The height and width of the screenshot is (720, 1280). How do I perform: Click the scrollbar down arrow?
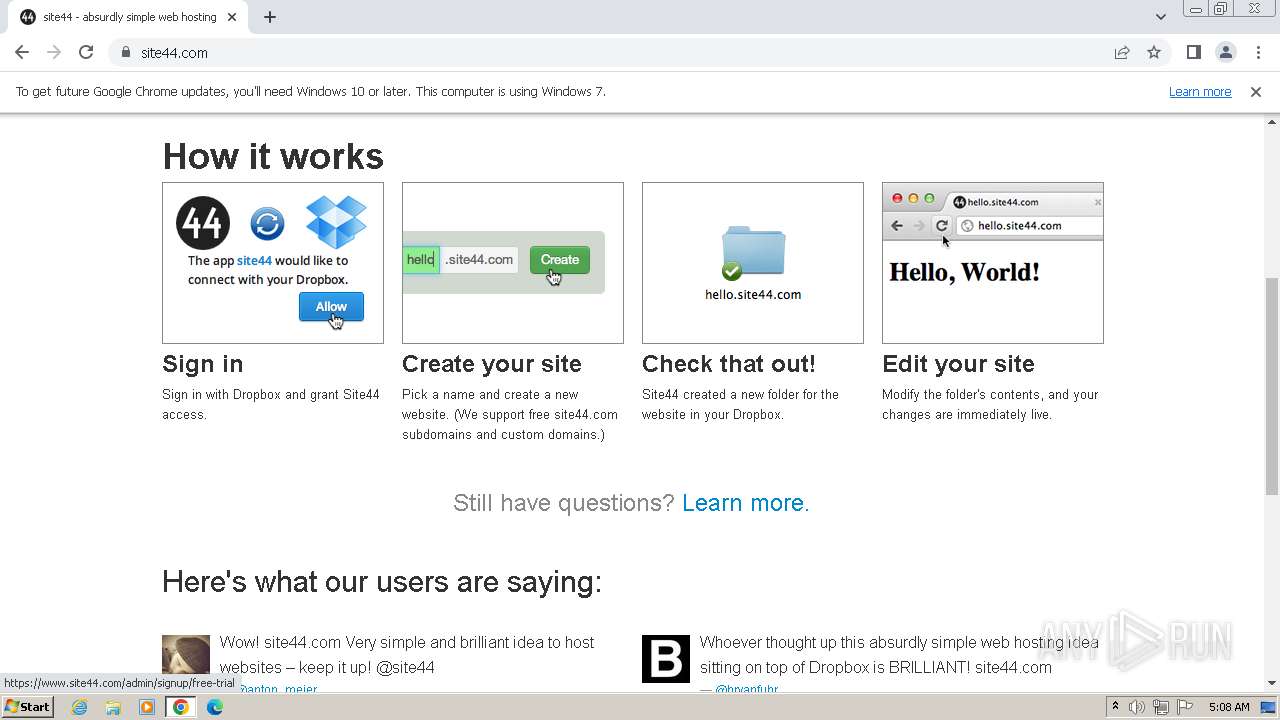point(1272,683)
